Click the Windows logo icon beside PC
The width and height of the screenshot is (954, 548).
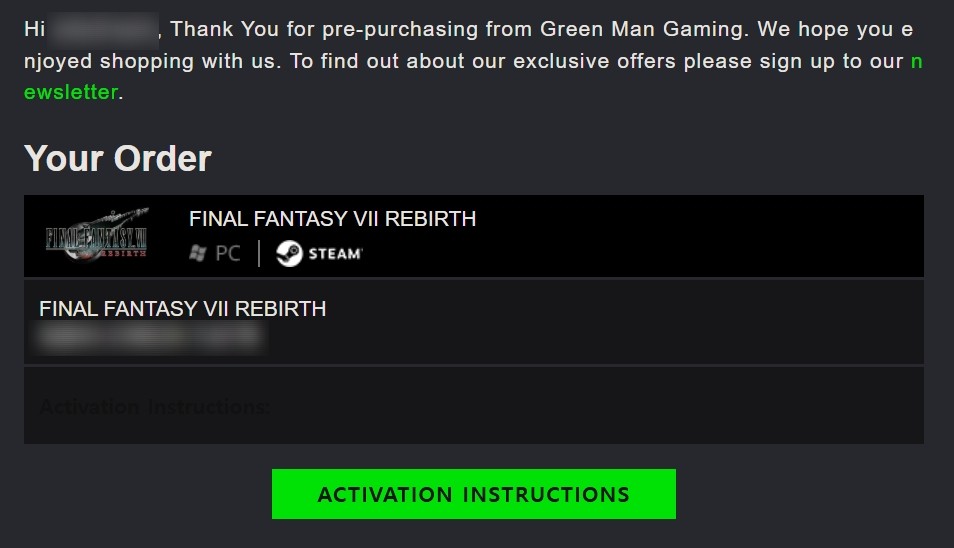tap(198, 254)
